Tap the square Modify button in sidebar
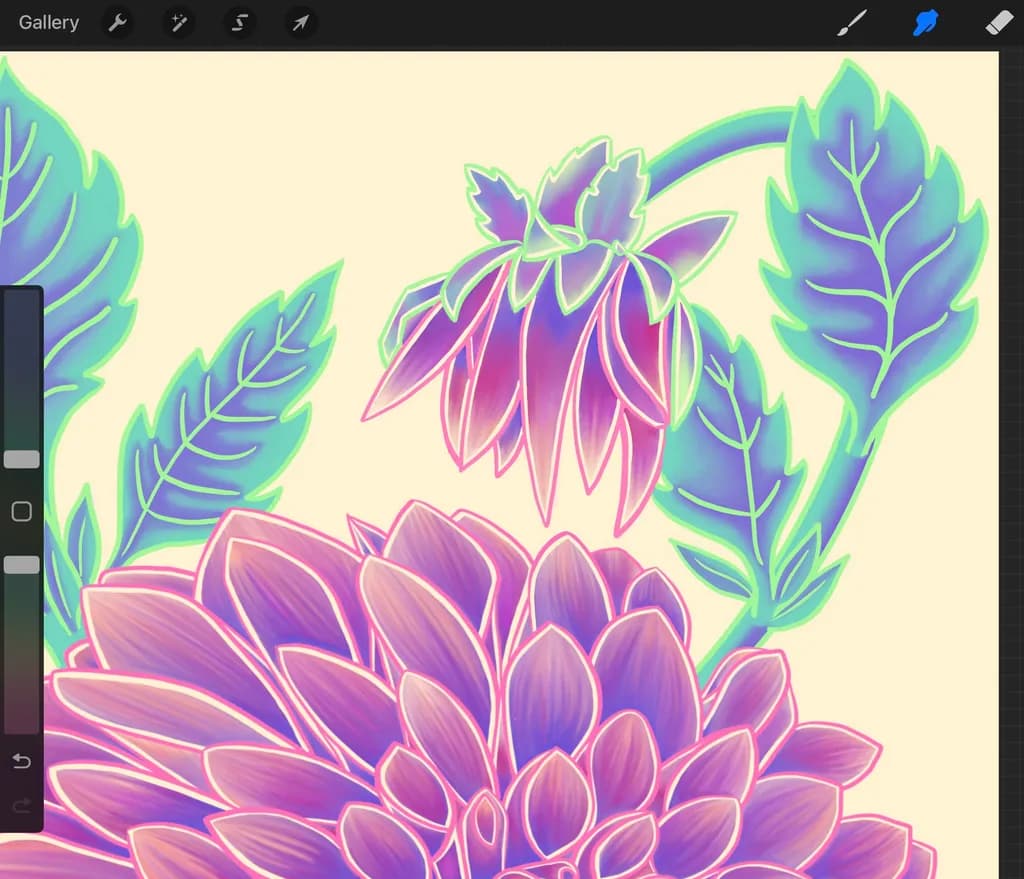Image resolution: width=1024 pixels, height=879 pixels. 22,511
